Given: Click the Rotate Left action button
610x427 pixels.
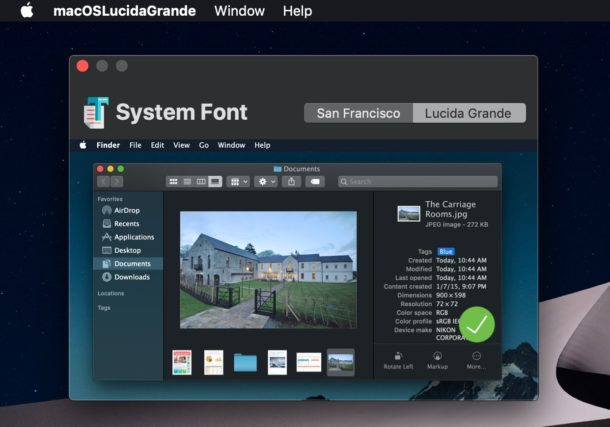Looking at the screenshot, I should (x=398, y=360).
